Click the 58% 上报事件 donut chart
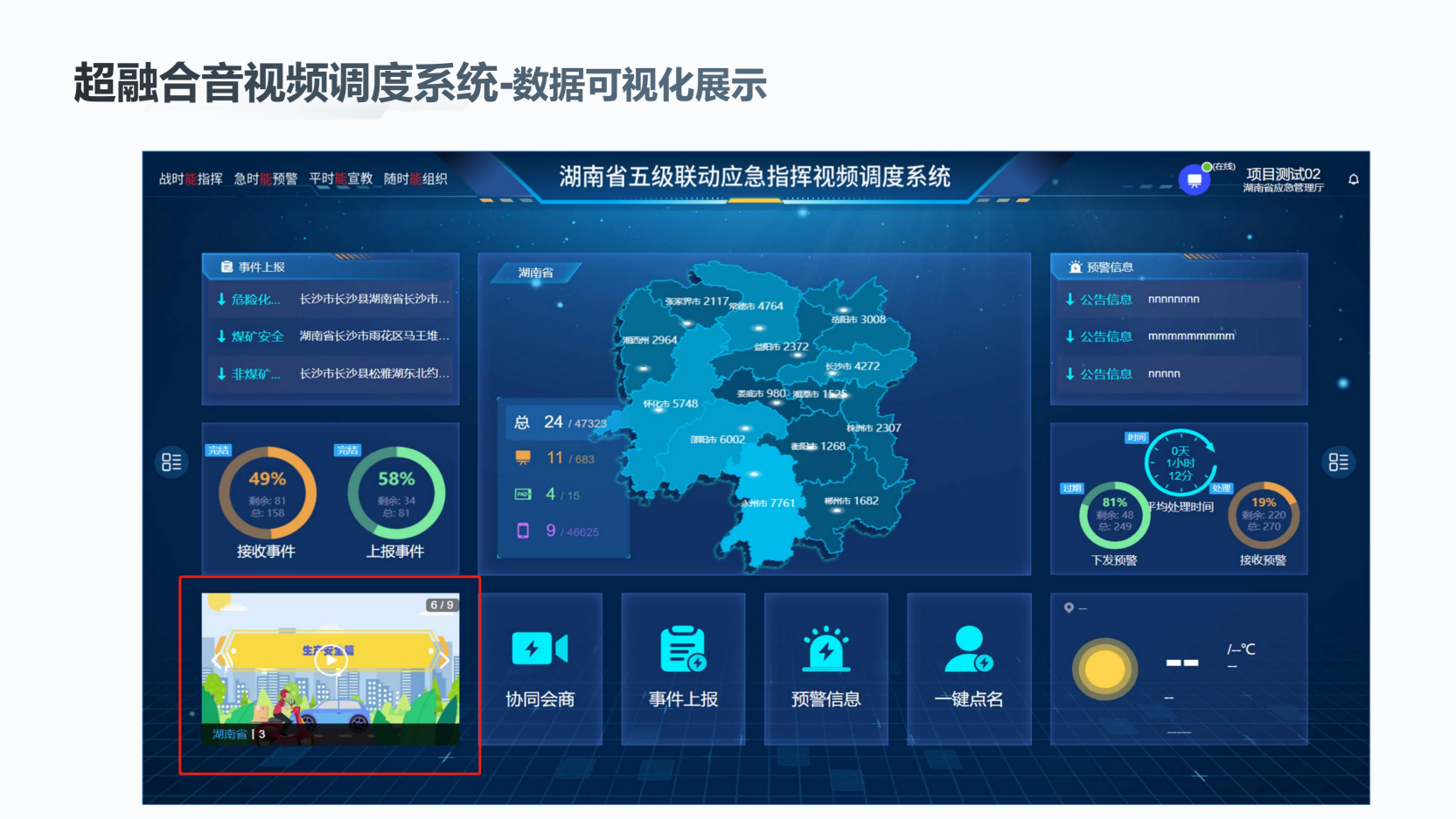 [x=396, y=493]
